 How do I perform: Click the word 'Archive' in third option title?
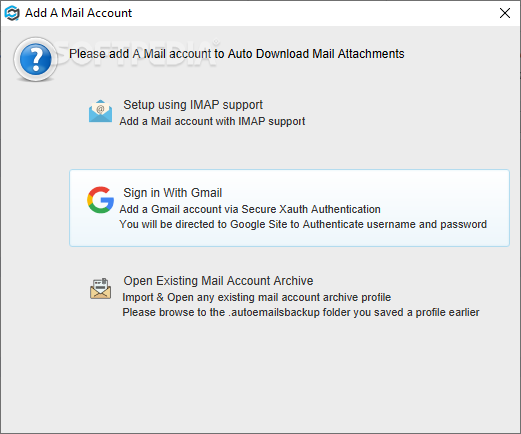[293, 281]
